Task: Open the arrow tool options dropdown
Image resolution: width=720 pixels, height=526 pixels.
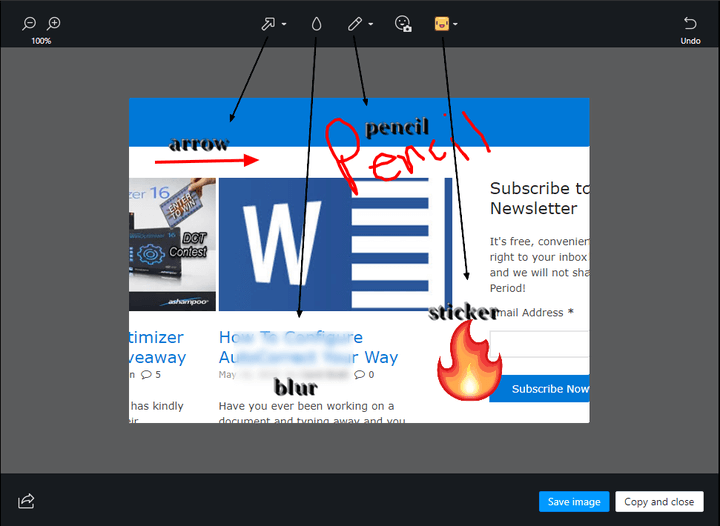Action: (x=284, y=24)
